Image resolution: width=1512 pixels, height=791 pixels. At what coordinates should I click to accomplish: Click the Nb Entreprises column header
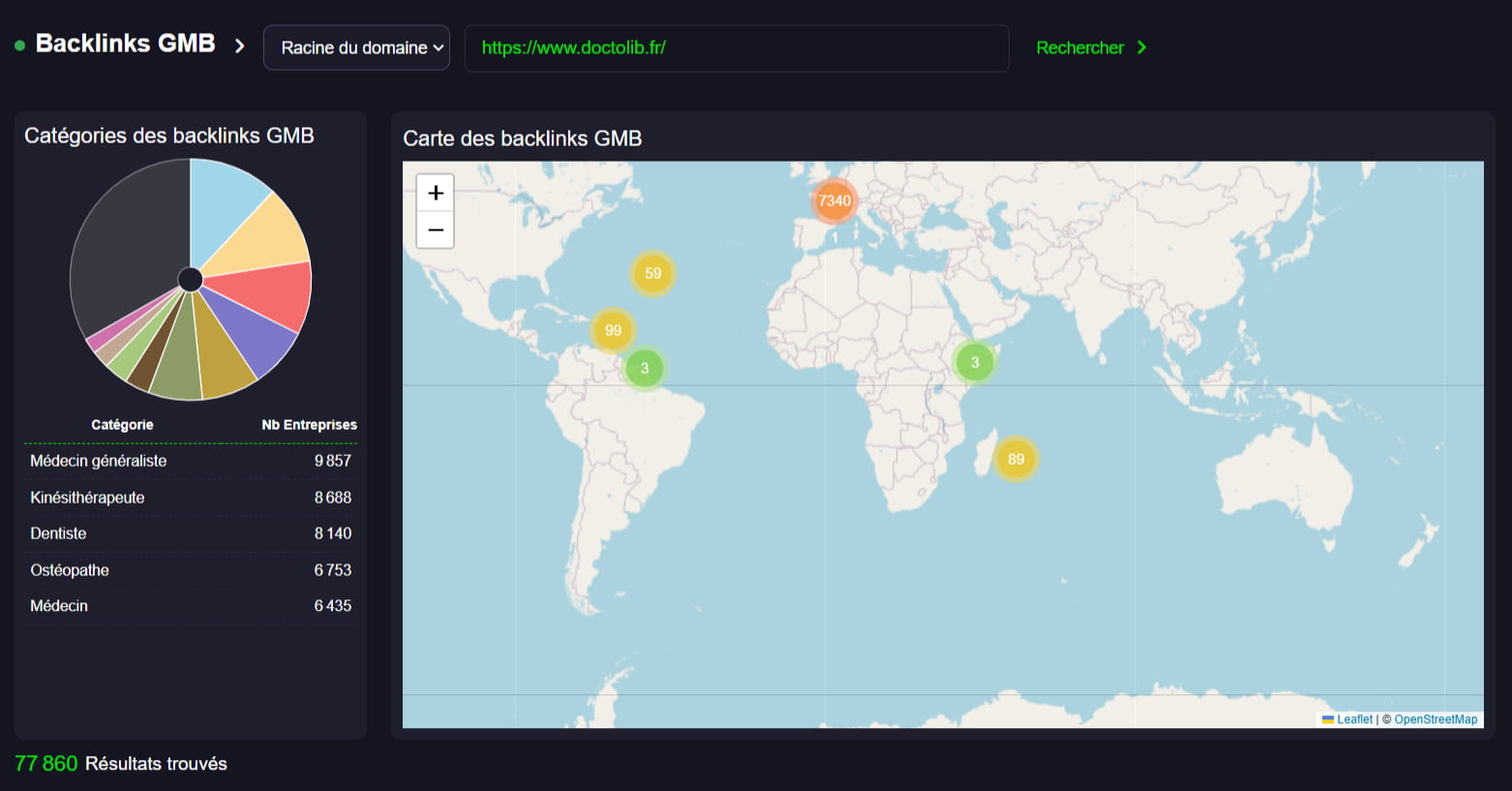click(x=309, y=425)
